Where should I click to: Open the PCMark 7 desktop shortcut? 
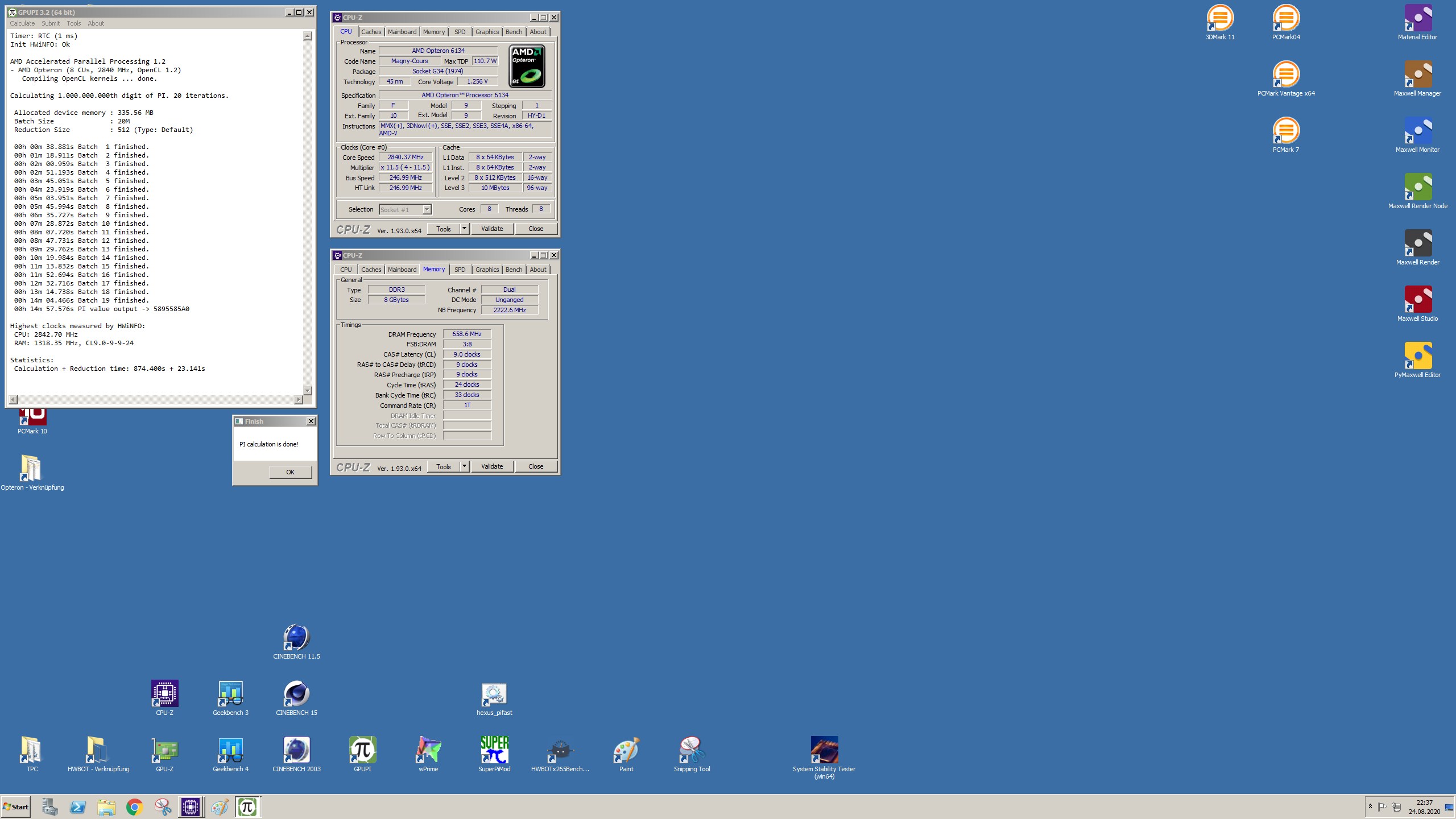(1286, 135)
